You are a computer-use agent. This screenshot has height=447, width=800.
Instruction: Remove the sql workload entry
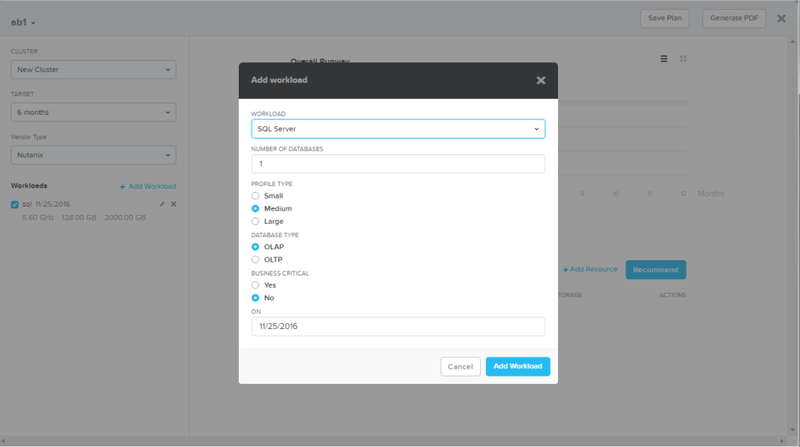coord(173,204)
